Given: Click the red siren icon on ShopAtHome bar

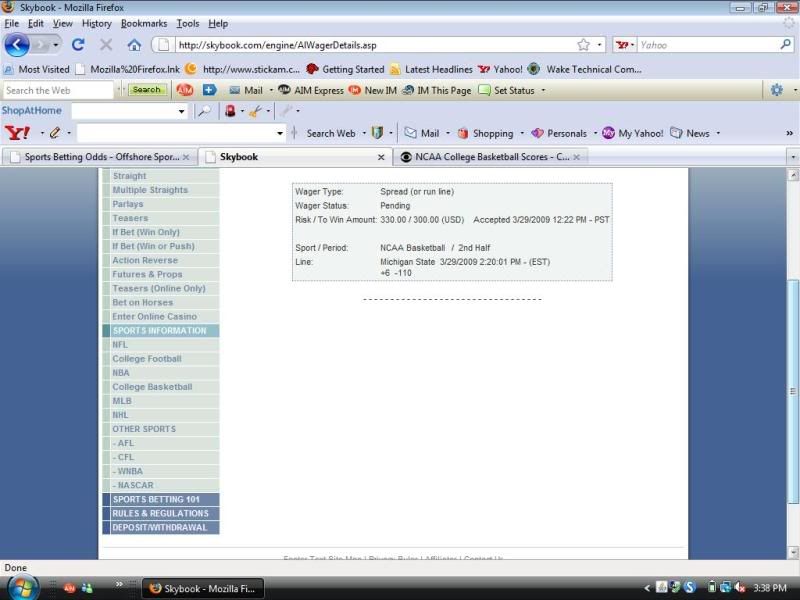Looking at the screenshot, I should (x=230, y=111).
